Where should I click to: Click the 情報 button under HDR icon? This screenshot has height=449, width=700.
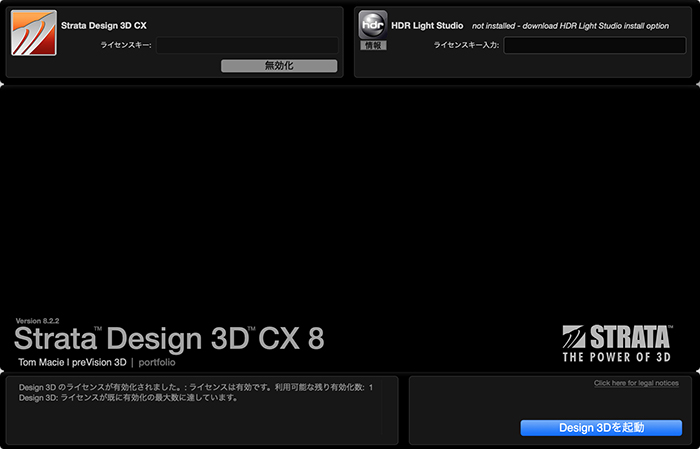373,45
